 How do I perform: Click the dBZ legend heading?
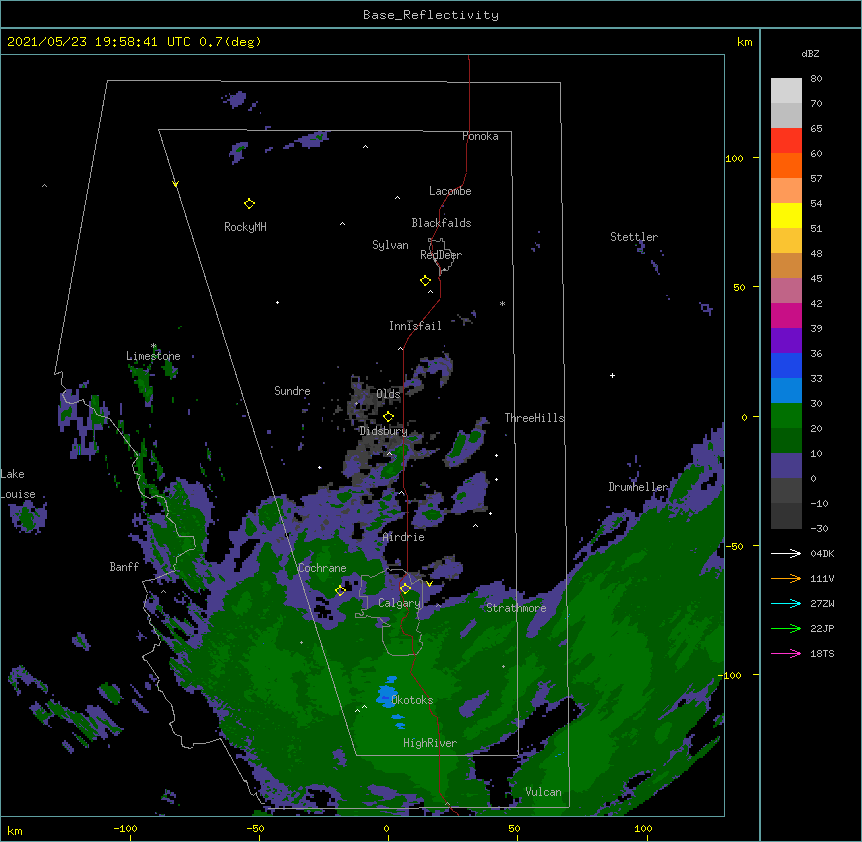click(810, 54)
